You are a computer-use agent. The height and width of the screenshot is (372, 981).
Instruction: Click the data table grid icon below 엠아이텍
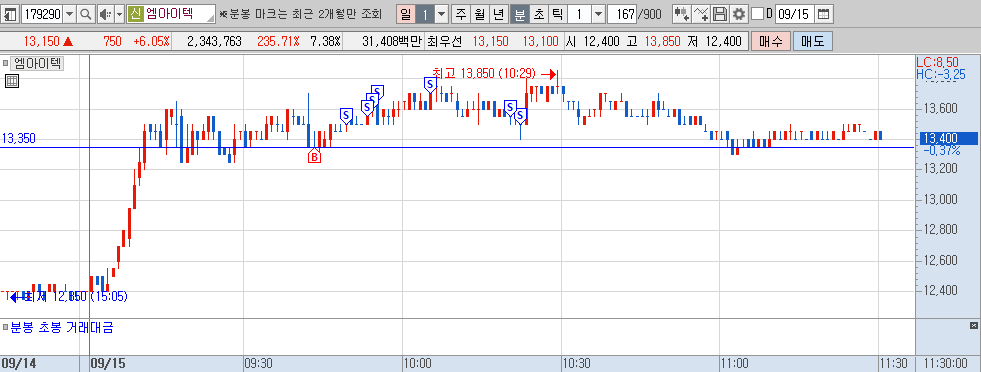[x=12, y=81]
